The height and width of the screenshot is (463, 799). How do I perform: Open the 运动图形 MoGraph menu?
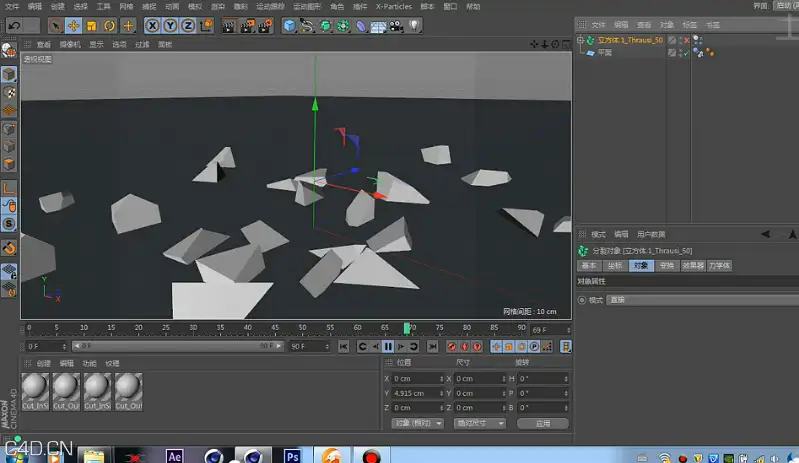[x=307, y=7]
